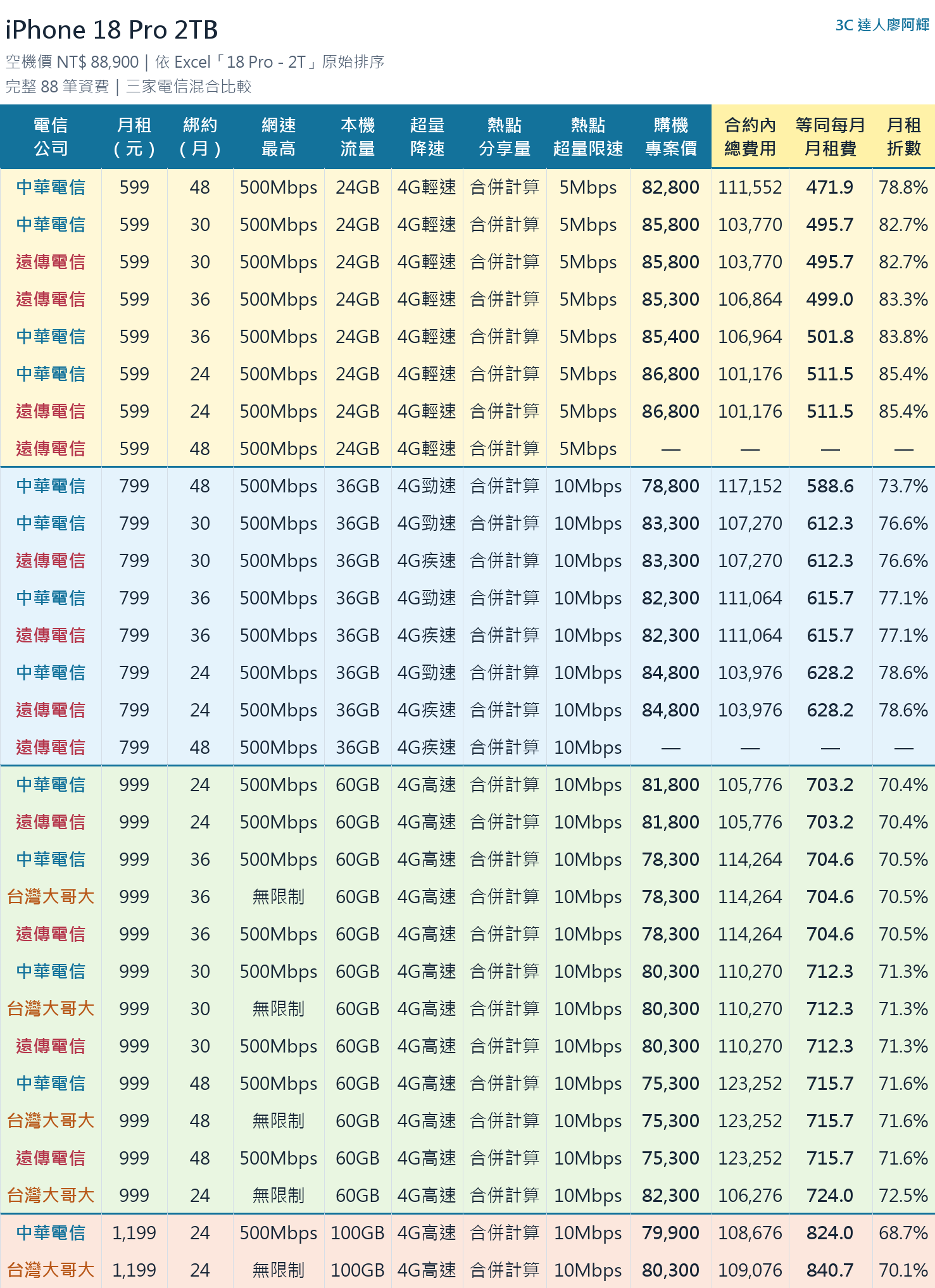The width and height of the screenshot is (935, 1288).
Task: Click the 月租折數 column header
Action: (904, 137)
